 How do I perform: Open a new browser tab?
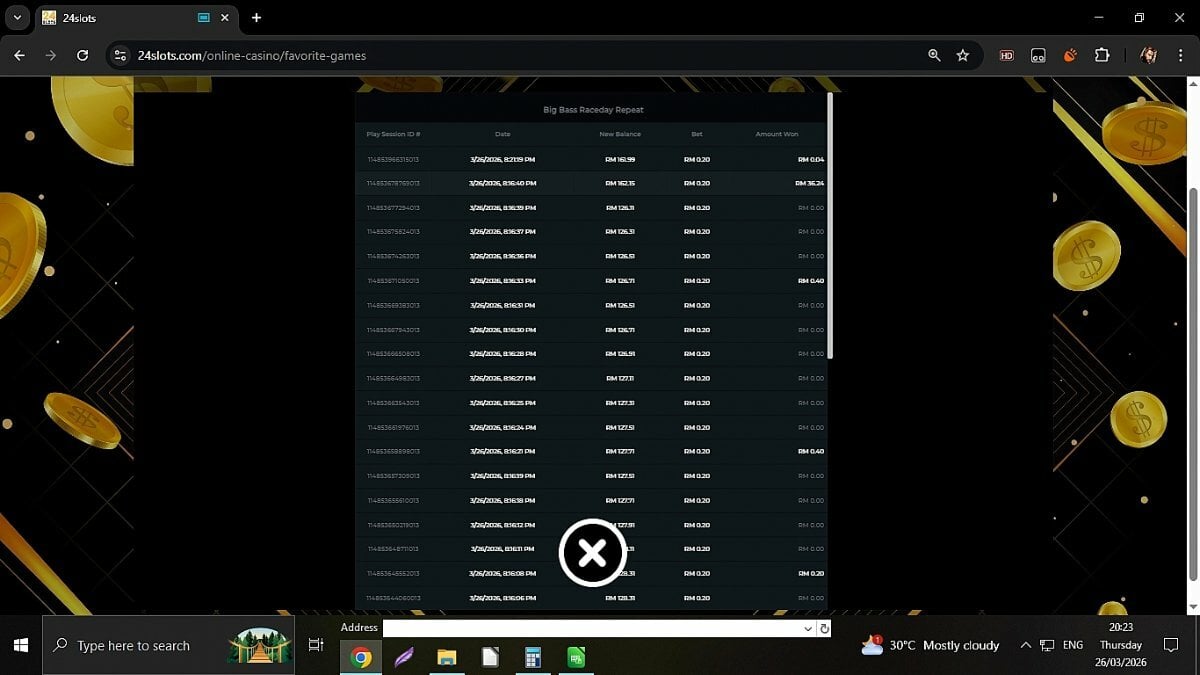click(x=257, y=18)
